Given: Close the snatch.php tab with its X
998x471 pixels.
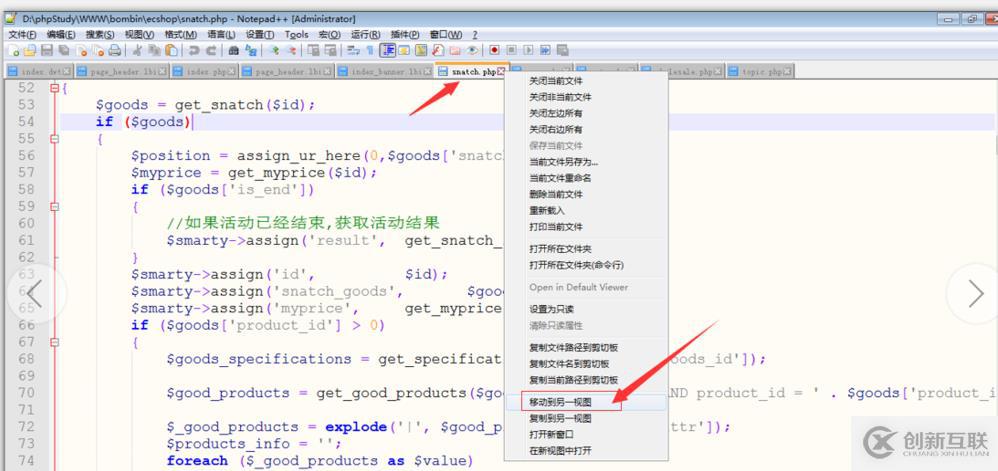Looking at the screenshot, I should click(x=501, y=72).
